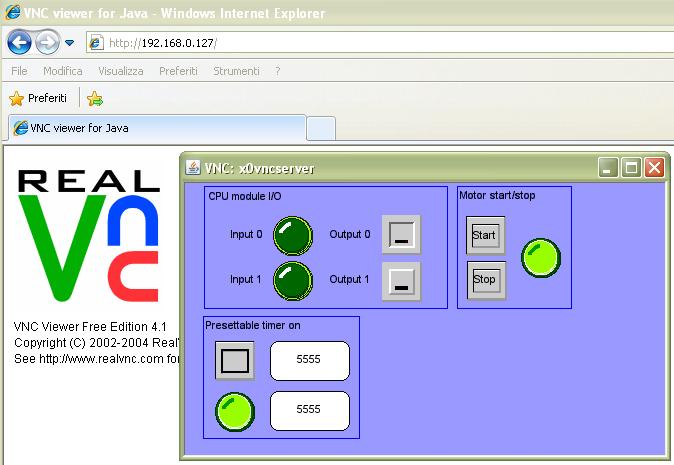This screenshot has height=465, width=674.
Task: Click the address bar with 192.168.0.127
Action: (x=380, y=43)
